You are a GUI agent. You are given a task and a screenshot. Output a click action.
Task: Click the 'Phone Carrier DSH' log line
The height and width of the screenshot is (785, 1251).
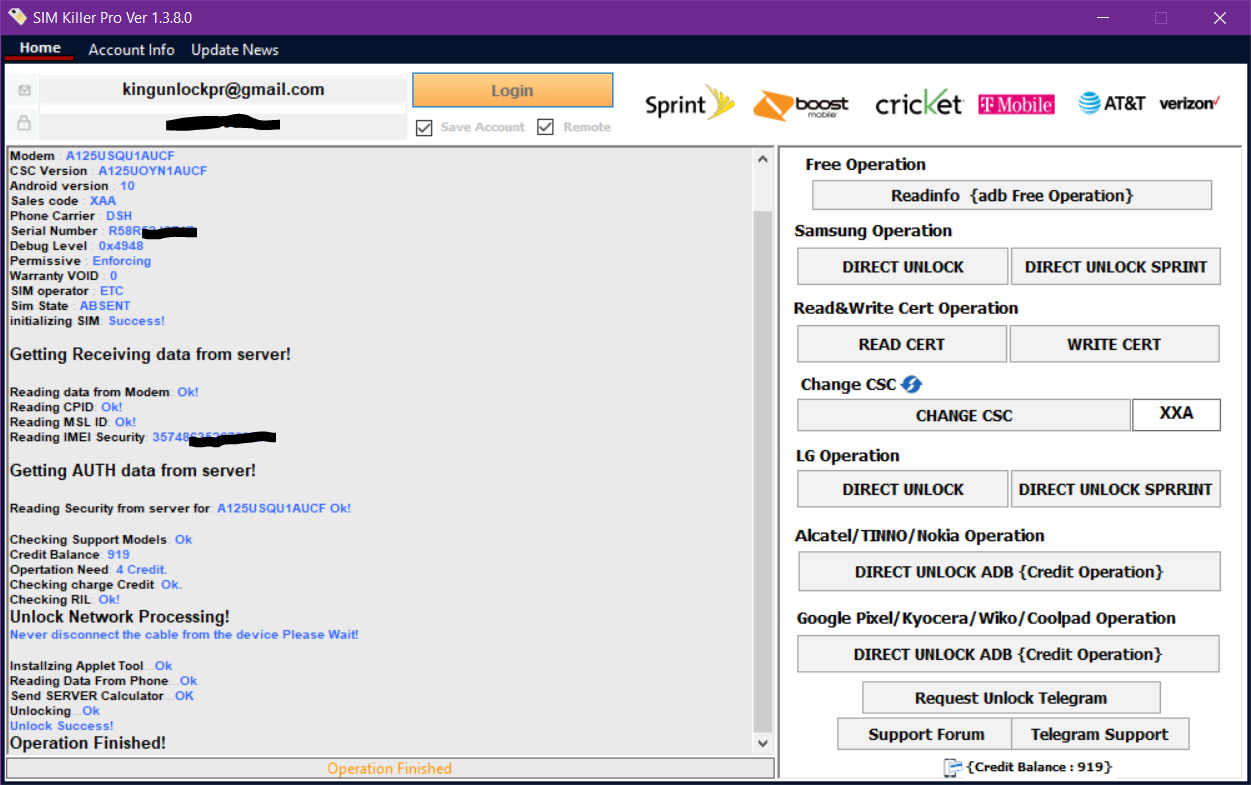pyautogui.click(x=71, y=216)
